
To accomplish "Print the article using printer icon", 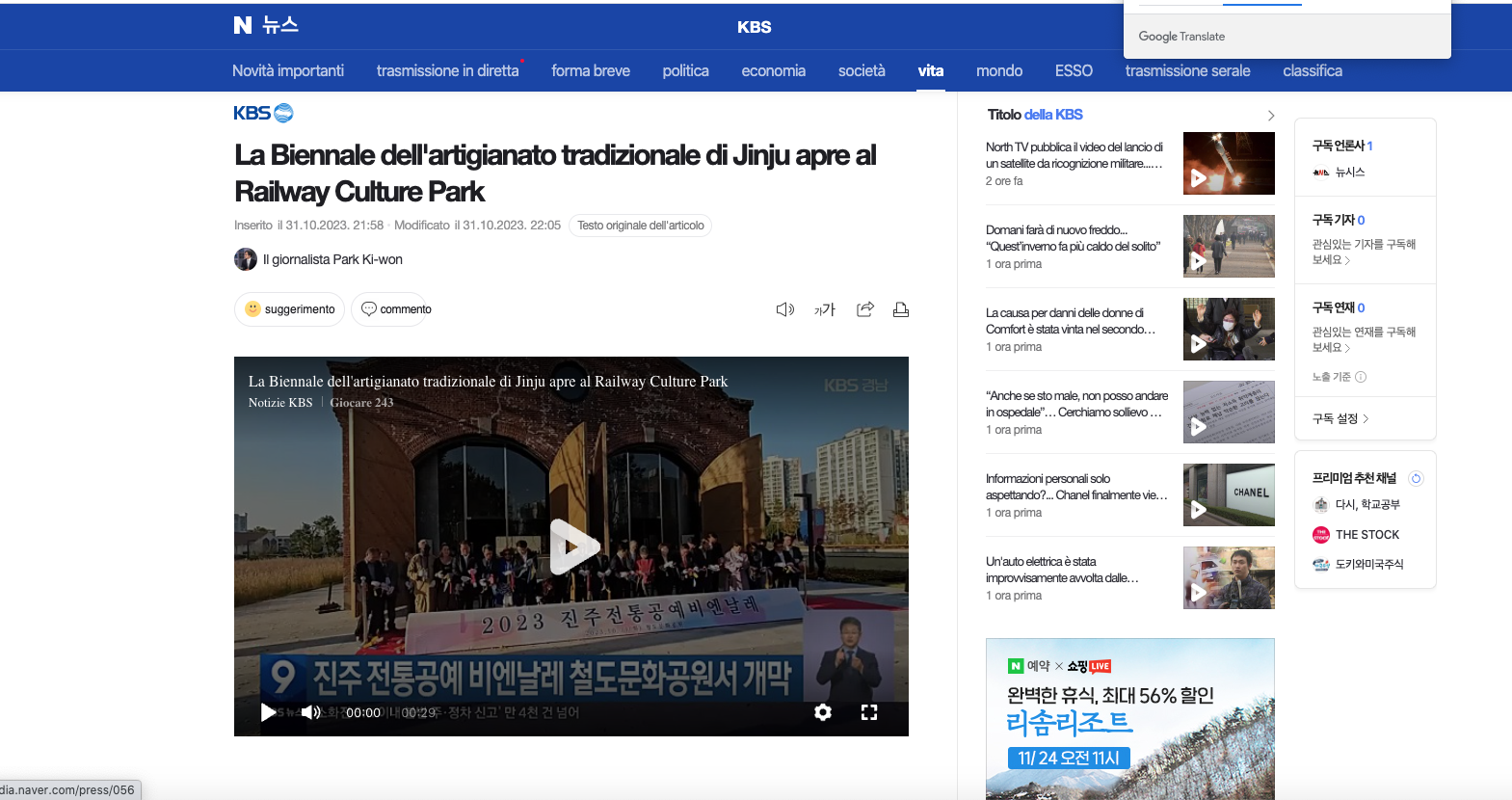I will (901, 309).
